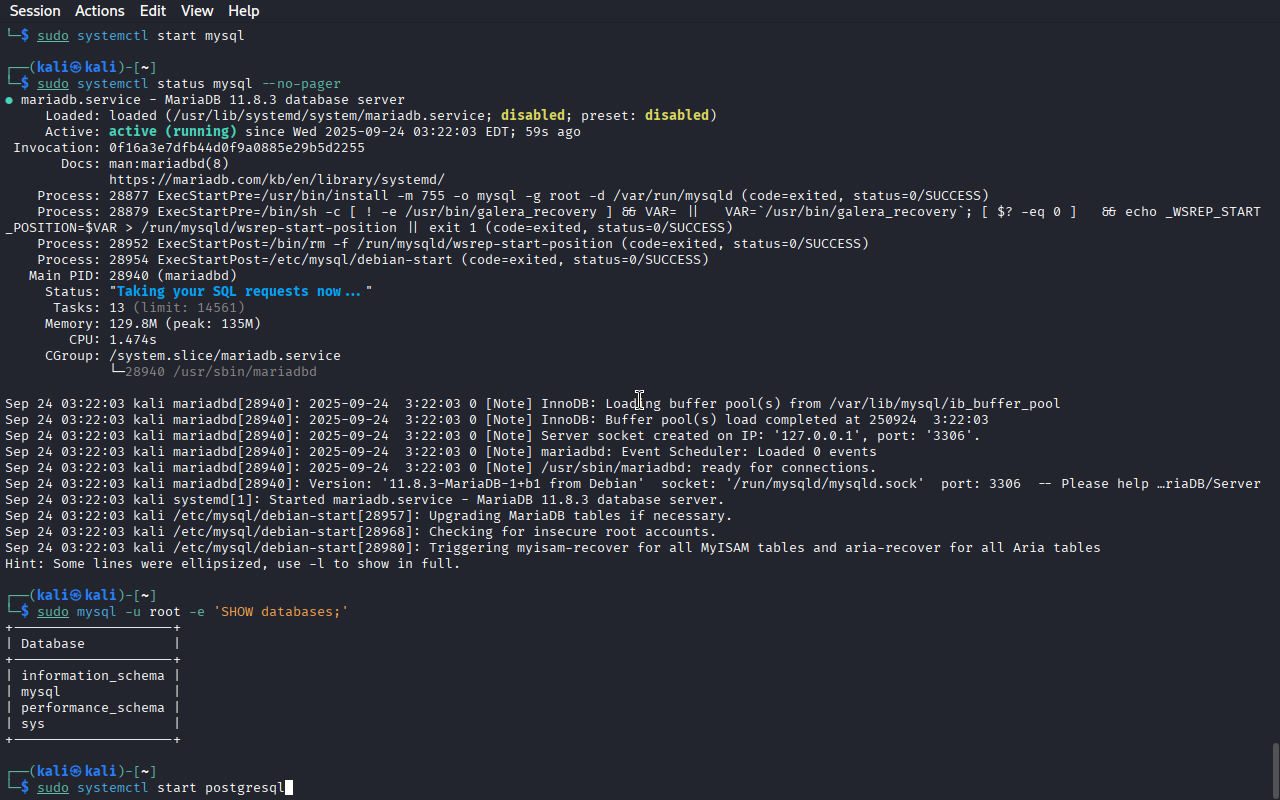Click the 'SHOW databases;' query string

280,612
